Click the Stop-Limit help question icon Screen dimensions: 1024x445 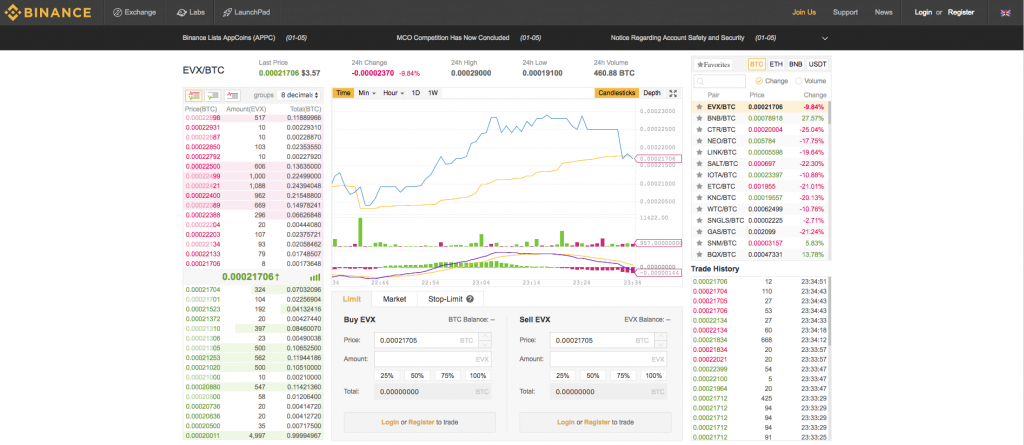point(469,299)
